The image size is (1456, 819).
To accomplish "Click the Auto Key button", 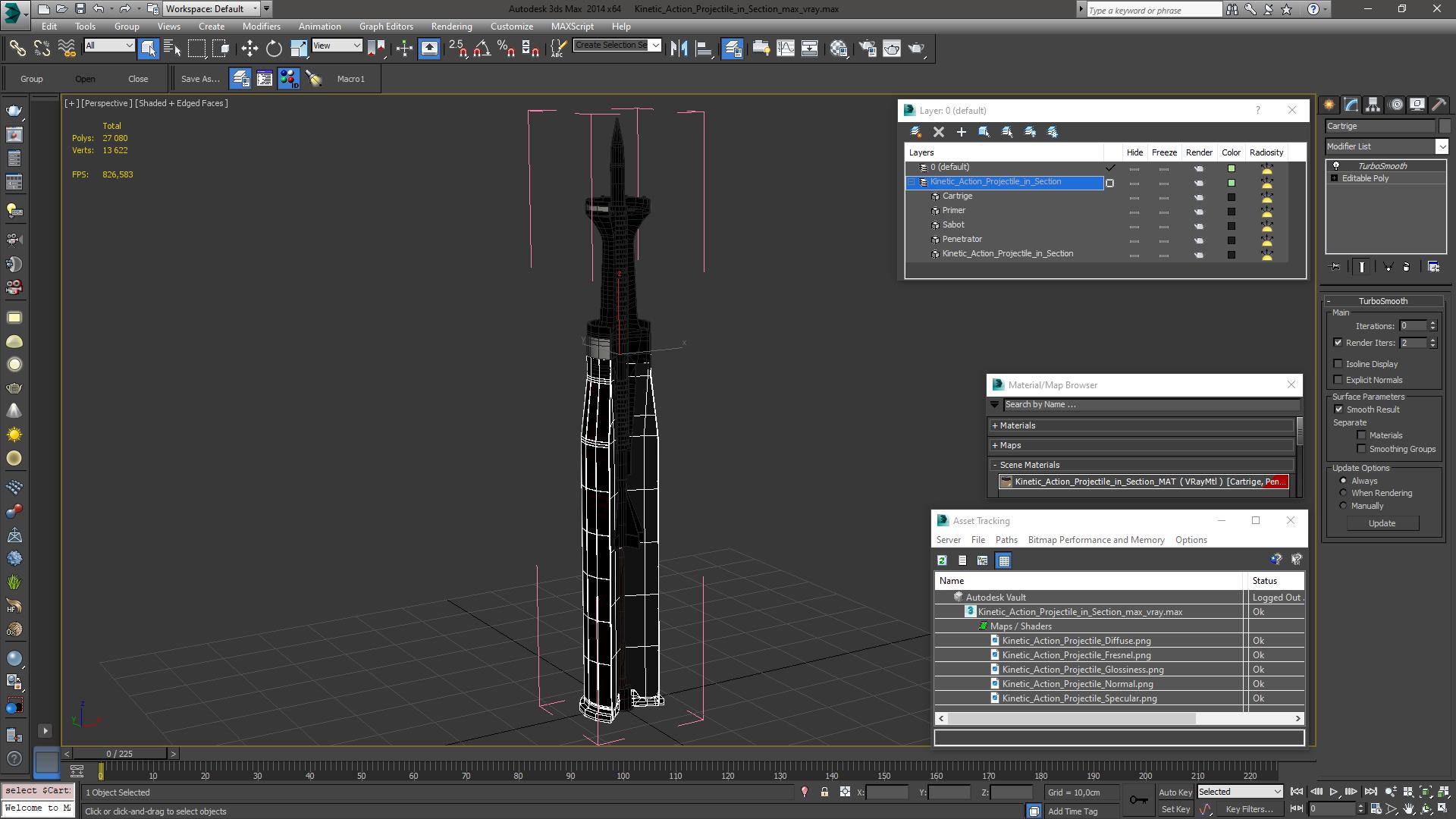I will (x=1175, y=792).
